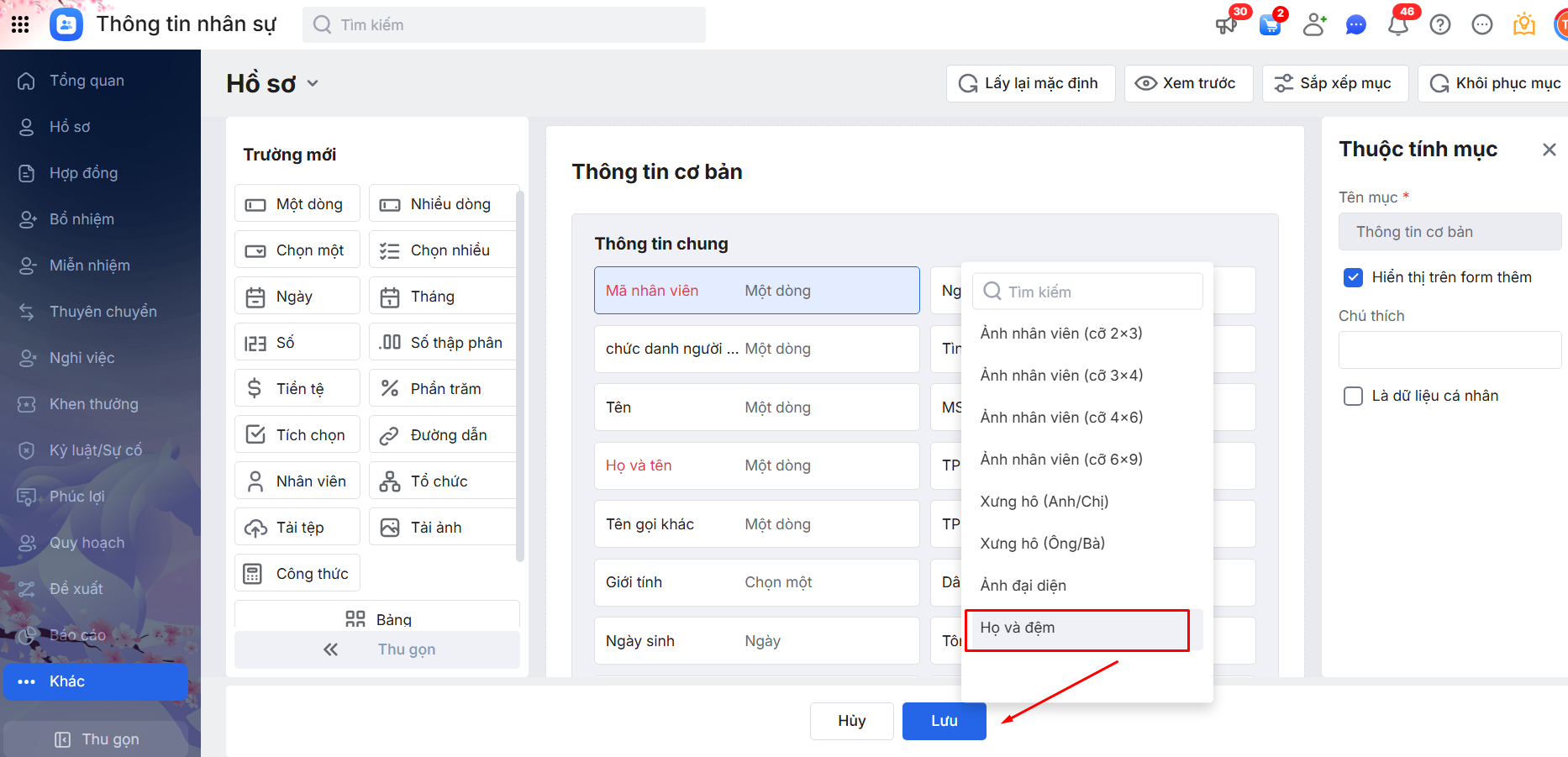Add a Số field type

(x=297, y=343)
